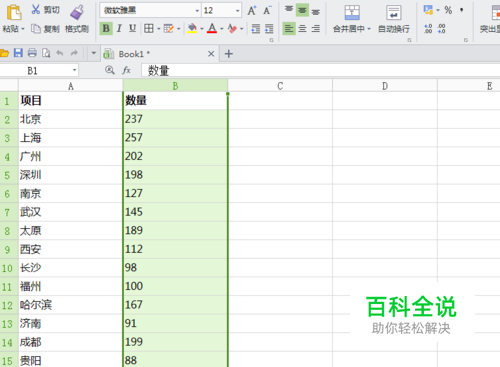Select column A header
The width and height of the screenshot is (500, 367).
[71, 86]
